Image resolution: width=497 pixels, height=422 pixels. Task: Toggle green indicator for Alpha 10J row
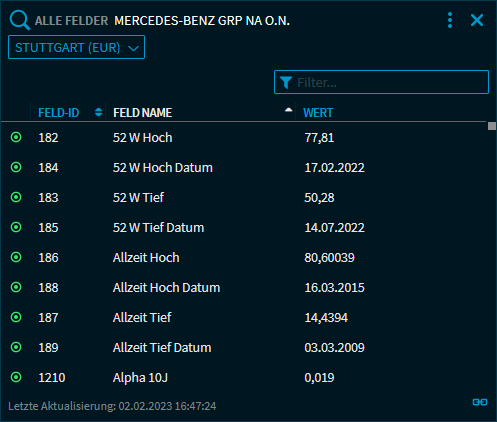16,377
